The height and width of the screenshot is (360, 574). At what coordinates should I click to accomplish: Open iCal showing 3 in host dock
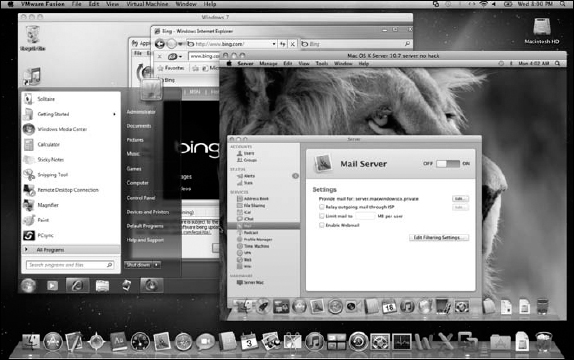click(x=249, y=342)
